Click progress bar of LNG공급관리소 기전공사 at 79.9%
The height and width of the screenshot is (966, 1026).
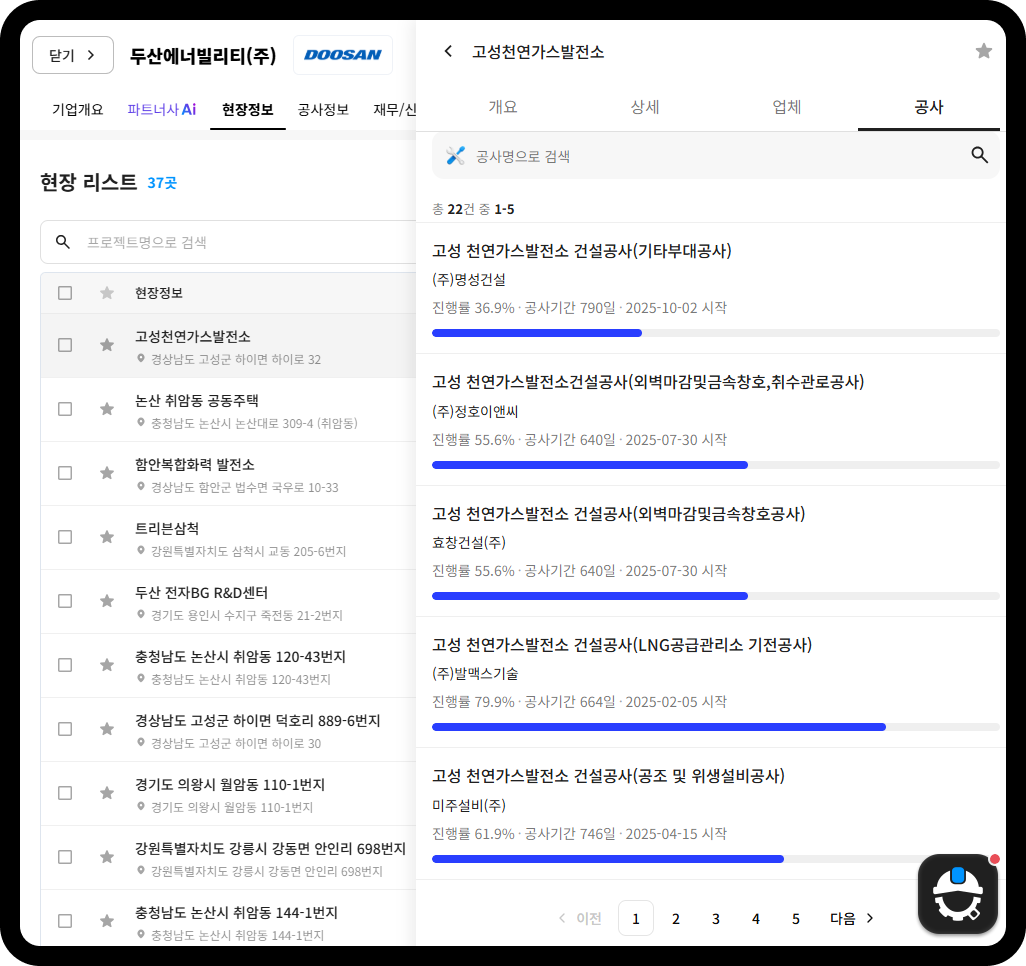click(716, 727)
